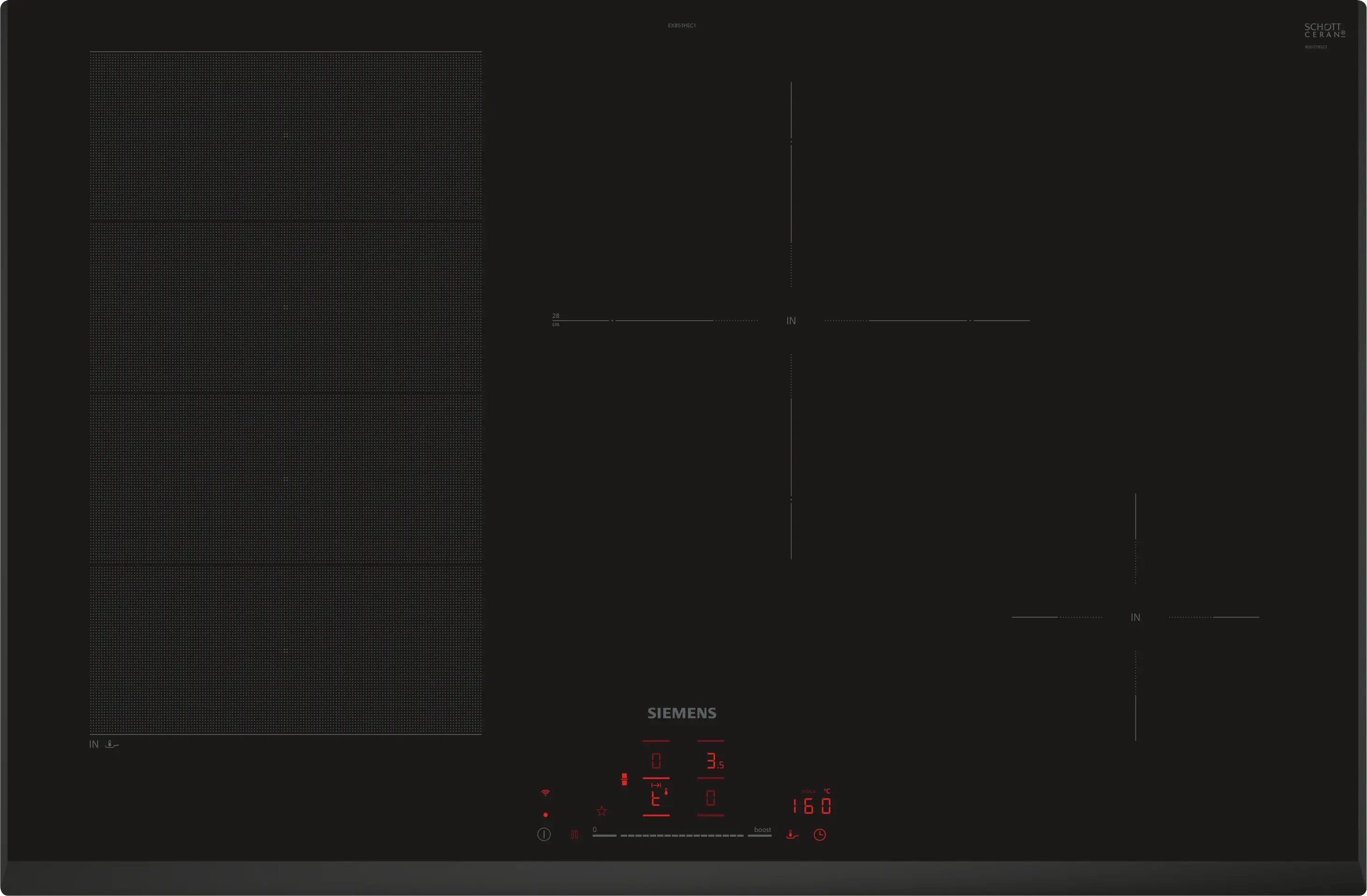The width and height of the screenshot is (1367, 896).
Task: Tap the IN label of small right zone
Action: 1135,617
